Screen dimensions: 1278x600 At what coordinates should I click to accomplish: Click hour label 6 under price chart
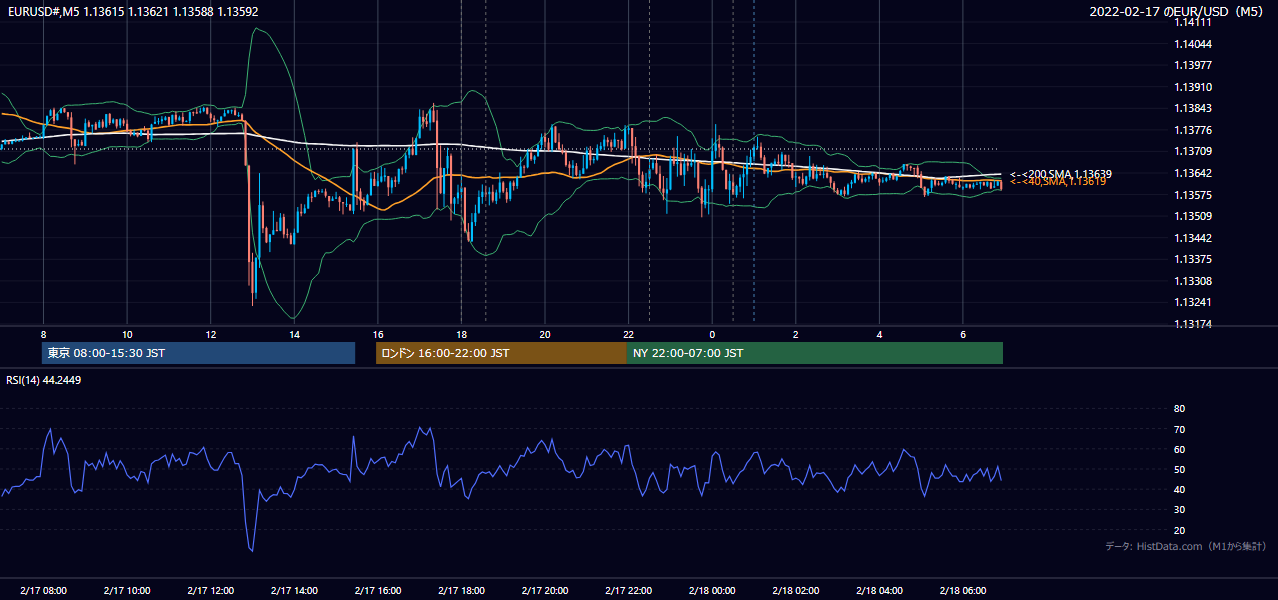coord(962,334)
